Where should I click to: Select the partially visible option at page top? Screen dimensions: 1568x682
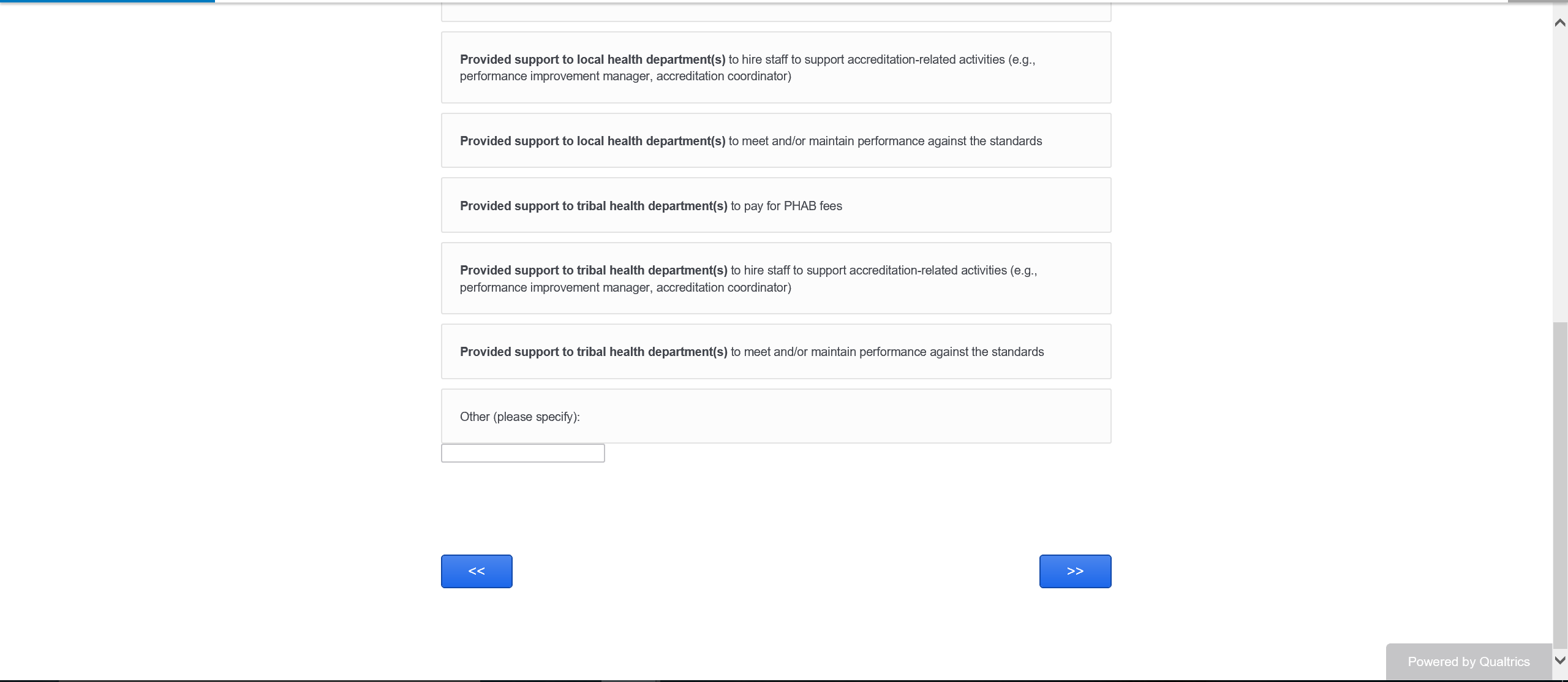[x=775, y=12]
